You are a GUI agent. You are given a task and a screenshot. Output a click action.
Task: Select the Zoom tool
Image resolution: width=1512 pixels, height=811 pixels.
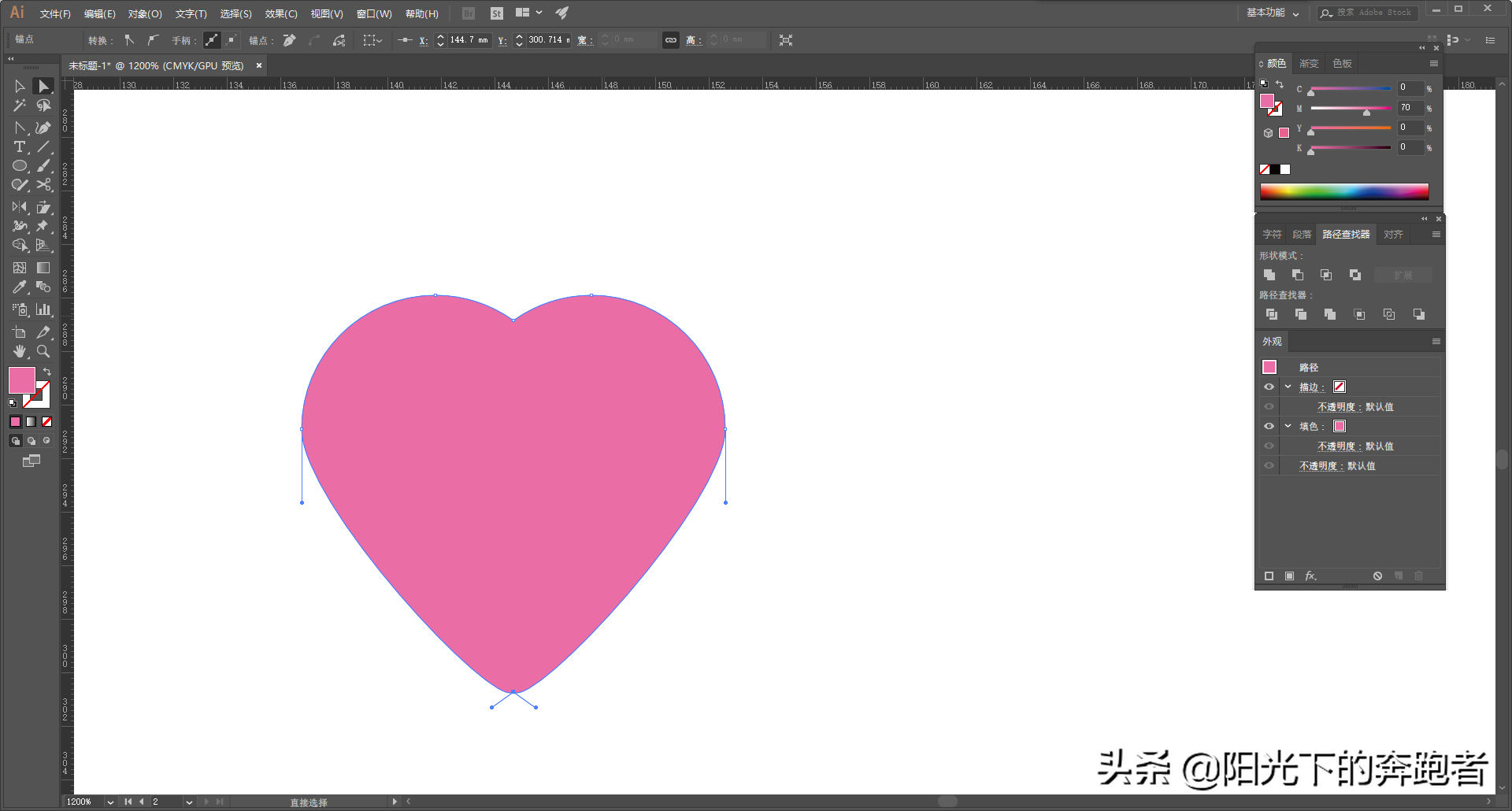(x=43, y=352)
